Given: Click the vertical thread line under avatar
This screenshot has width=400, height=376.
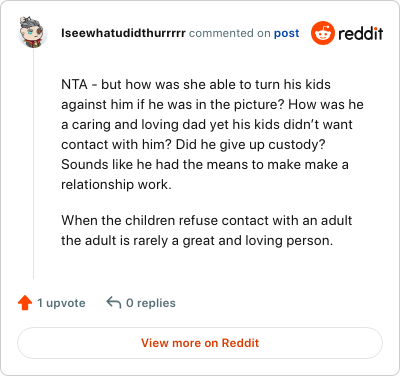Looking at the screenshot, I should click(x=33, y=163).
